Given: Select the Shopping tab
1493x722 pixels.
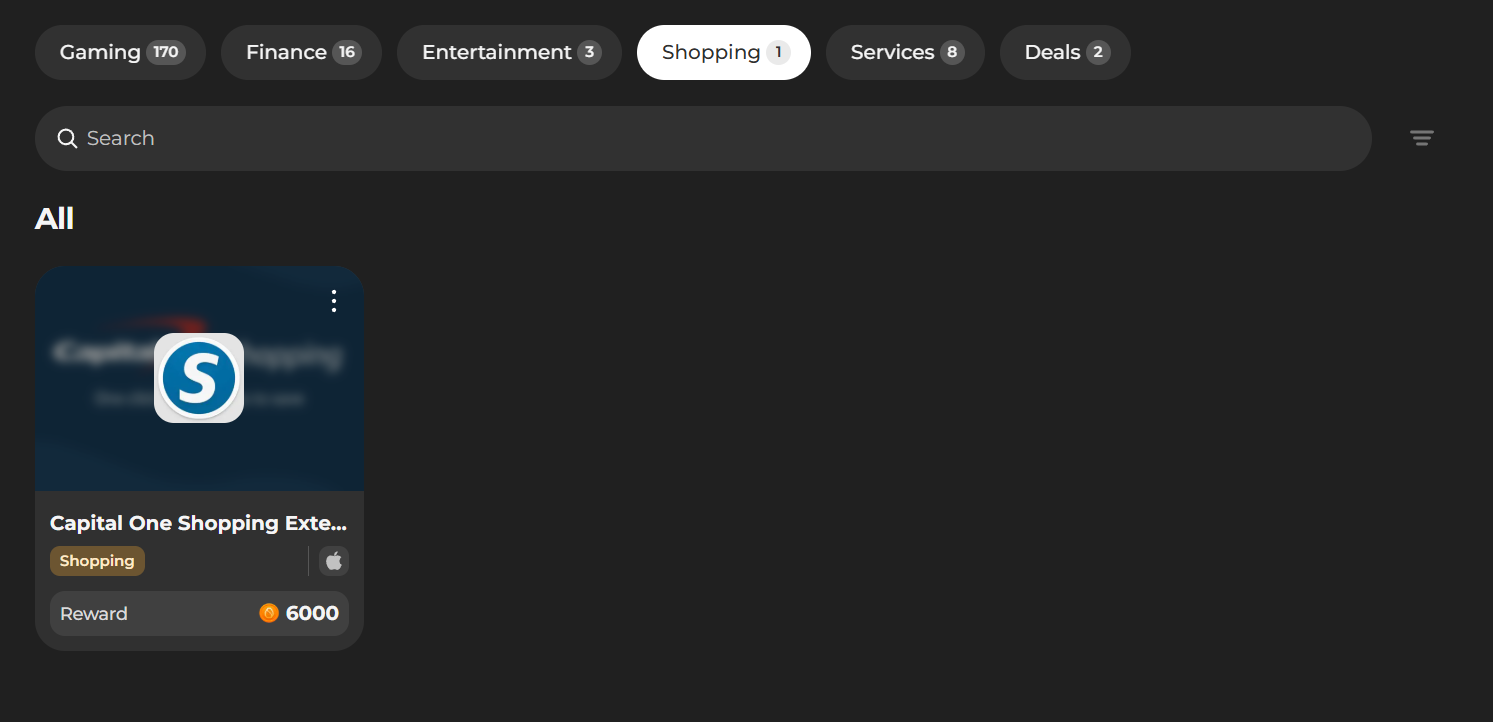Looking at the screenshot, I should tap(724, 52).
